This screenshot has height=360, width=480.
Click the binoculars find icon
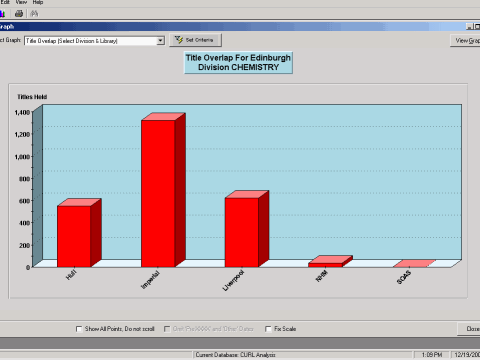coord(34,13)
